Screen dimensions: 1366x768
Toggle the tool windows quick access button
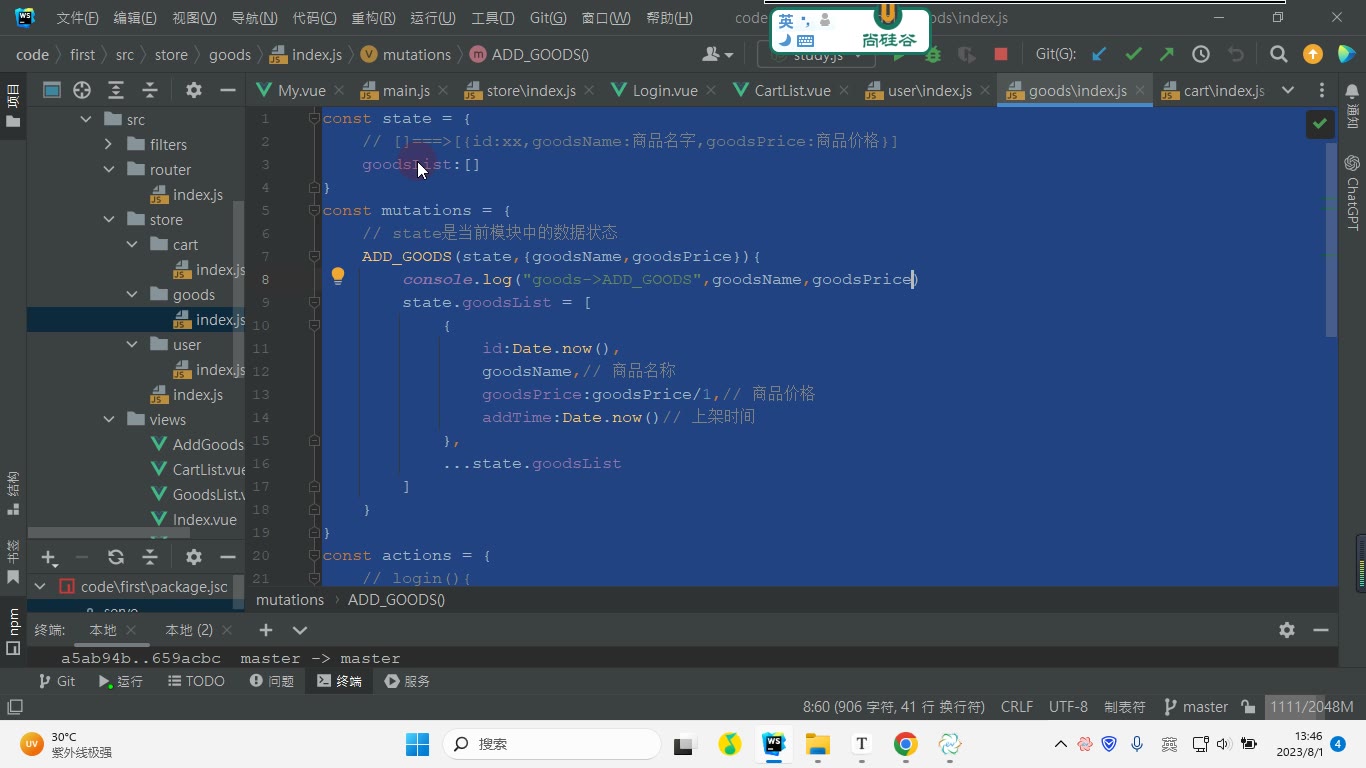click(x=14, y=707)
